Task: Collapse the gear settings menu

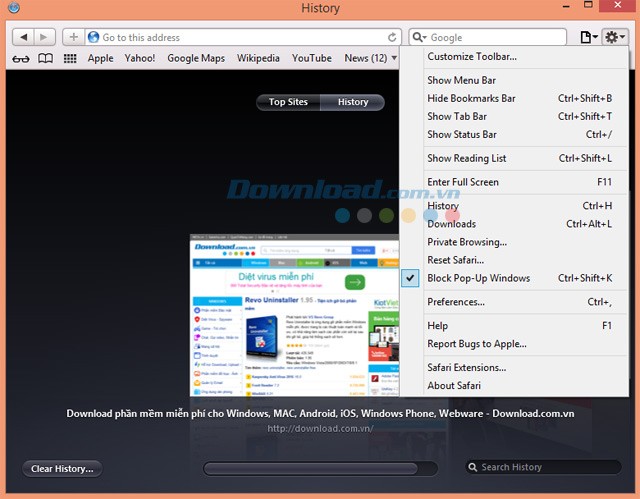Action: point(615,37)
